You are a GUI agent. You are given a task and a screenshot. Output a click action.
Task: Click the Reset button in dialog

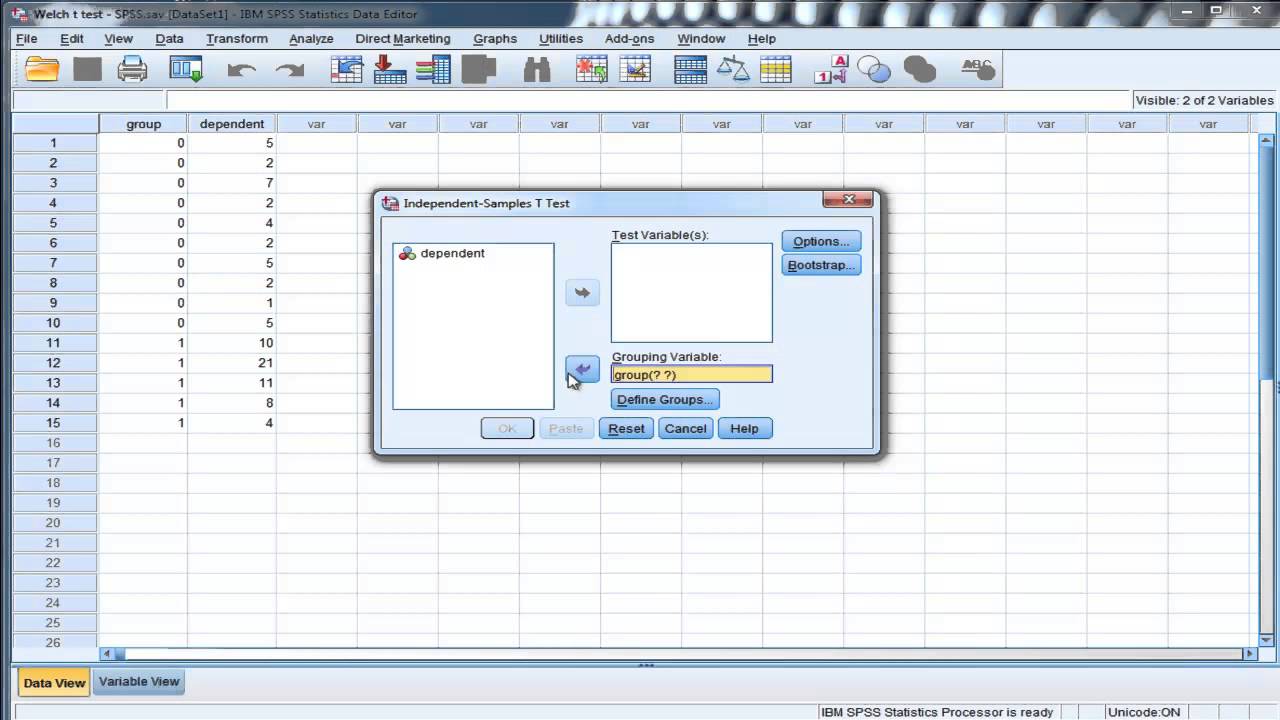pos(626,428)
